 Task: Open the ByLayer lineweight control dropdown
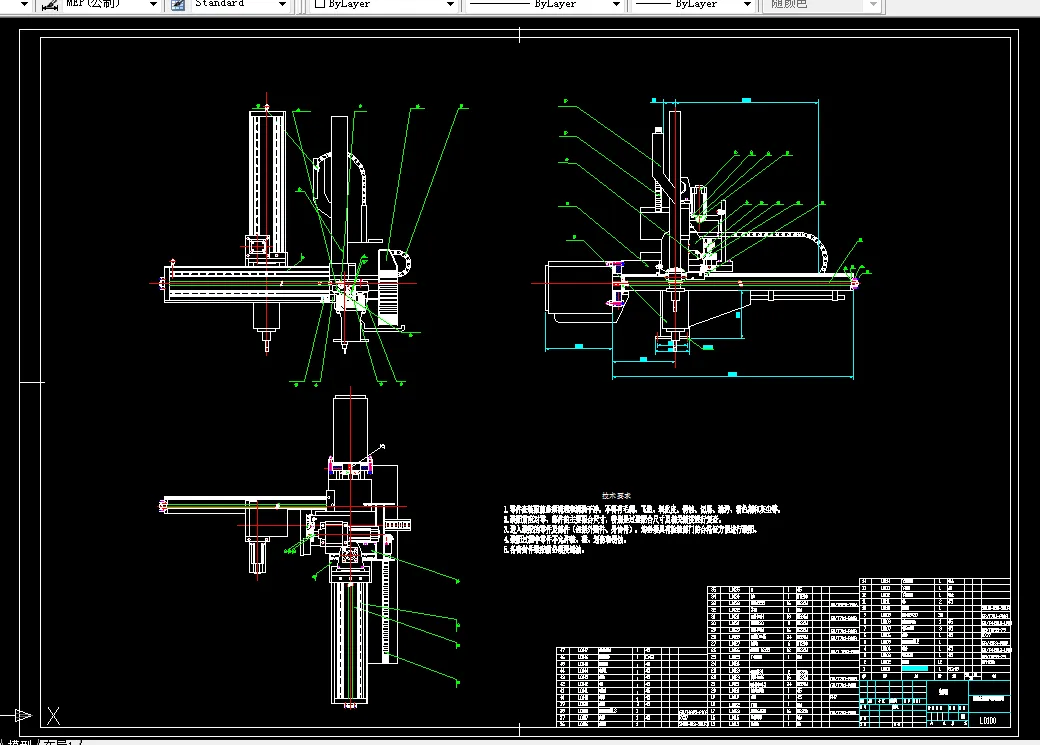pyautogui.click(x=748, y=4)
